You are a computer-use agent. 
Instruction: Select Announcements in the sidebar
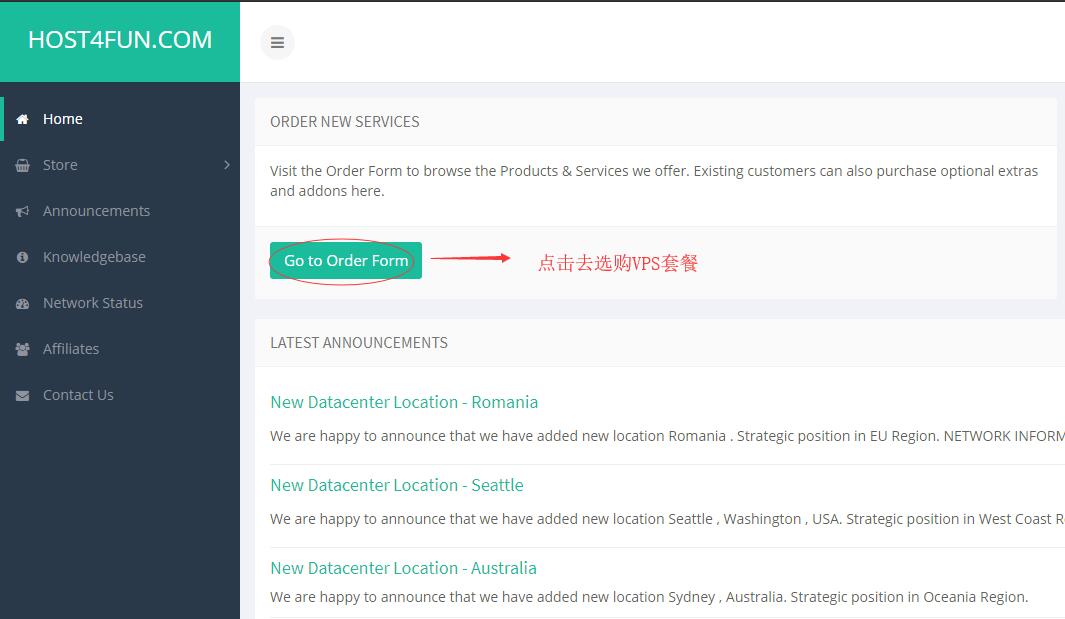(x=96, y=210)
